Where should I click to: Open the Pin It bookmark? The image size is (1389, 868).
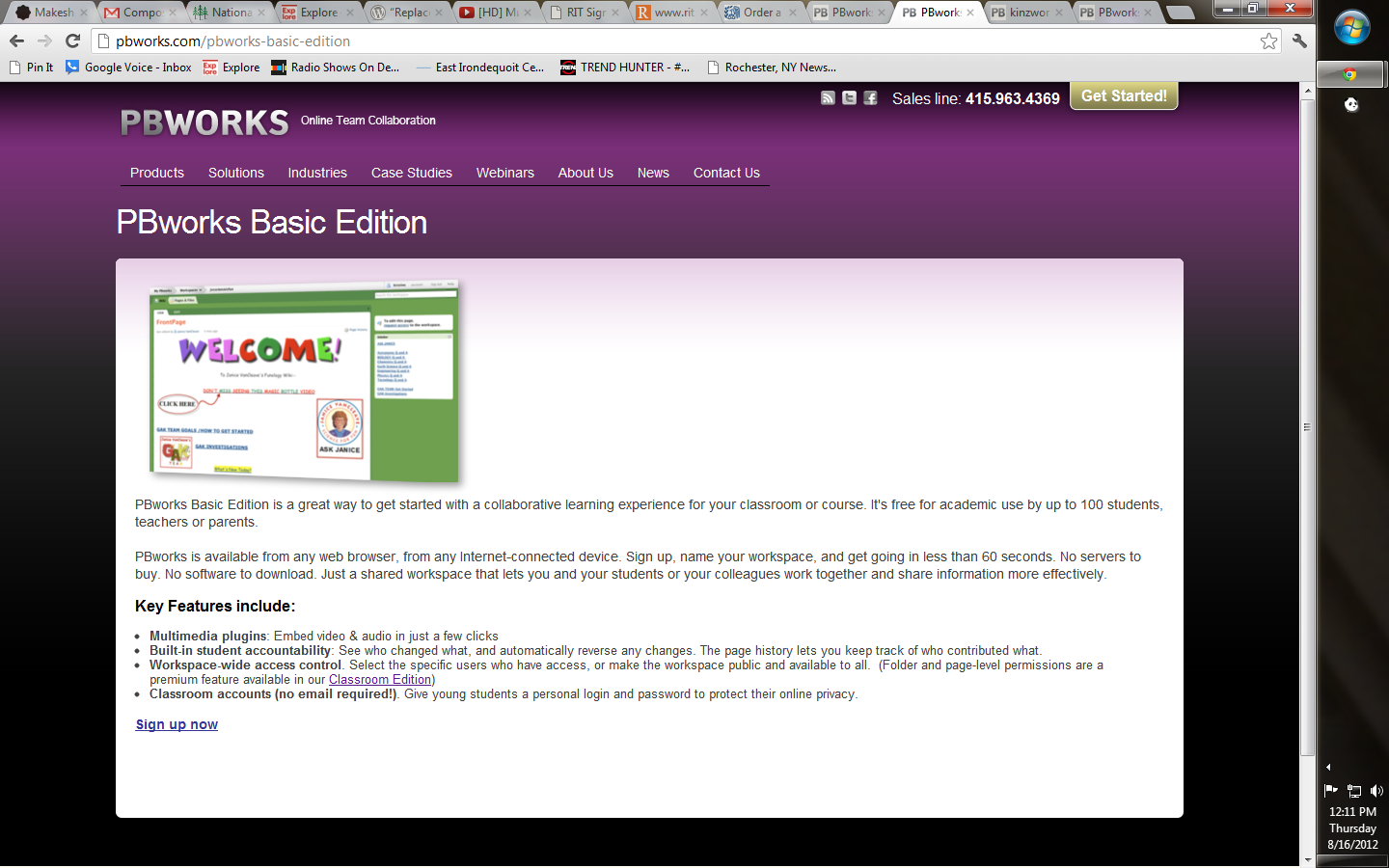31,68
